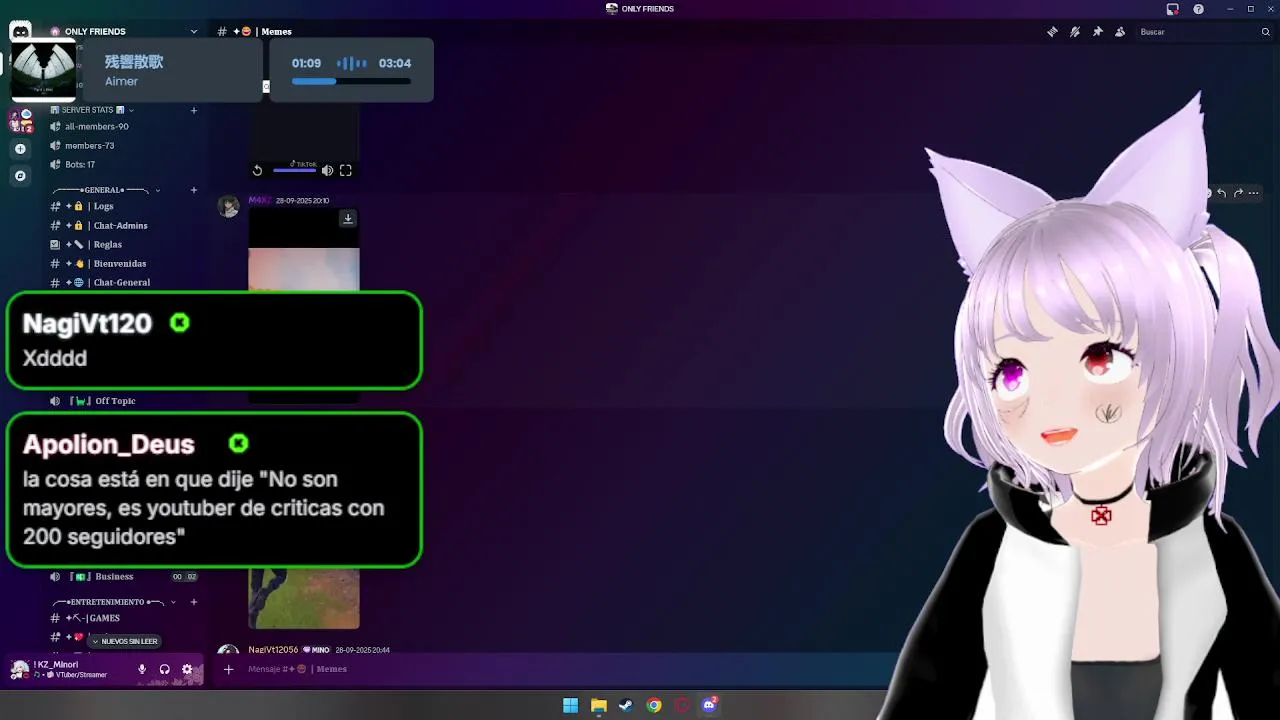Add attachment with plus in message bar
This screenshot has width=1280, height=720.
pos(228,669)
